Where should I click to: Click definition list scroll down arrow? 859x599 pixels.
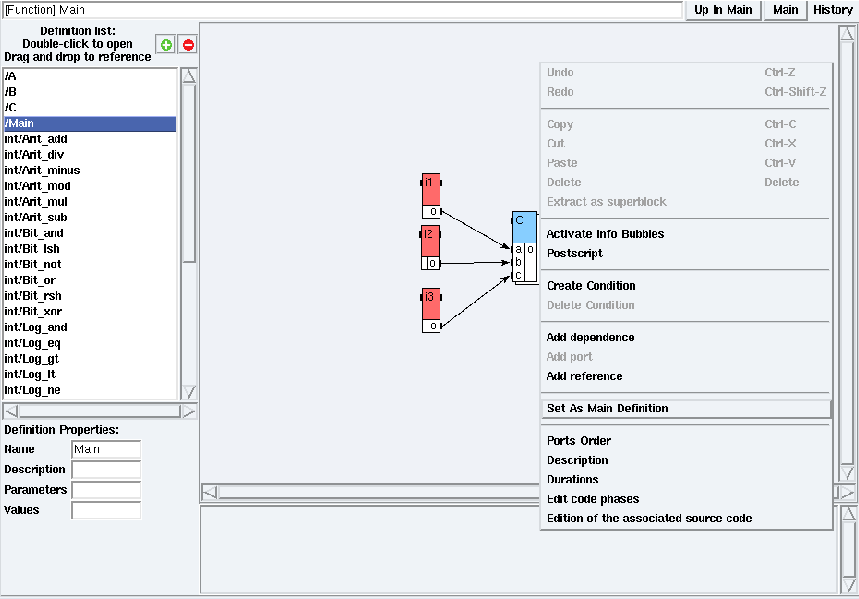click(189, 392)
